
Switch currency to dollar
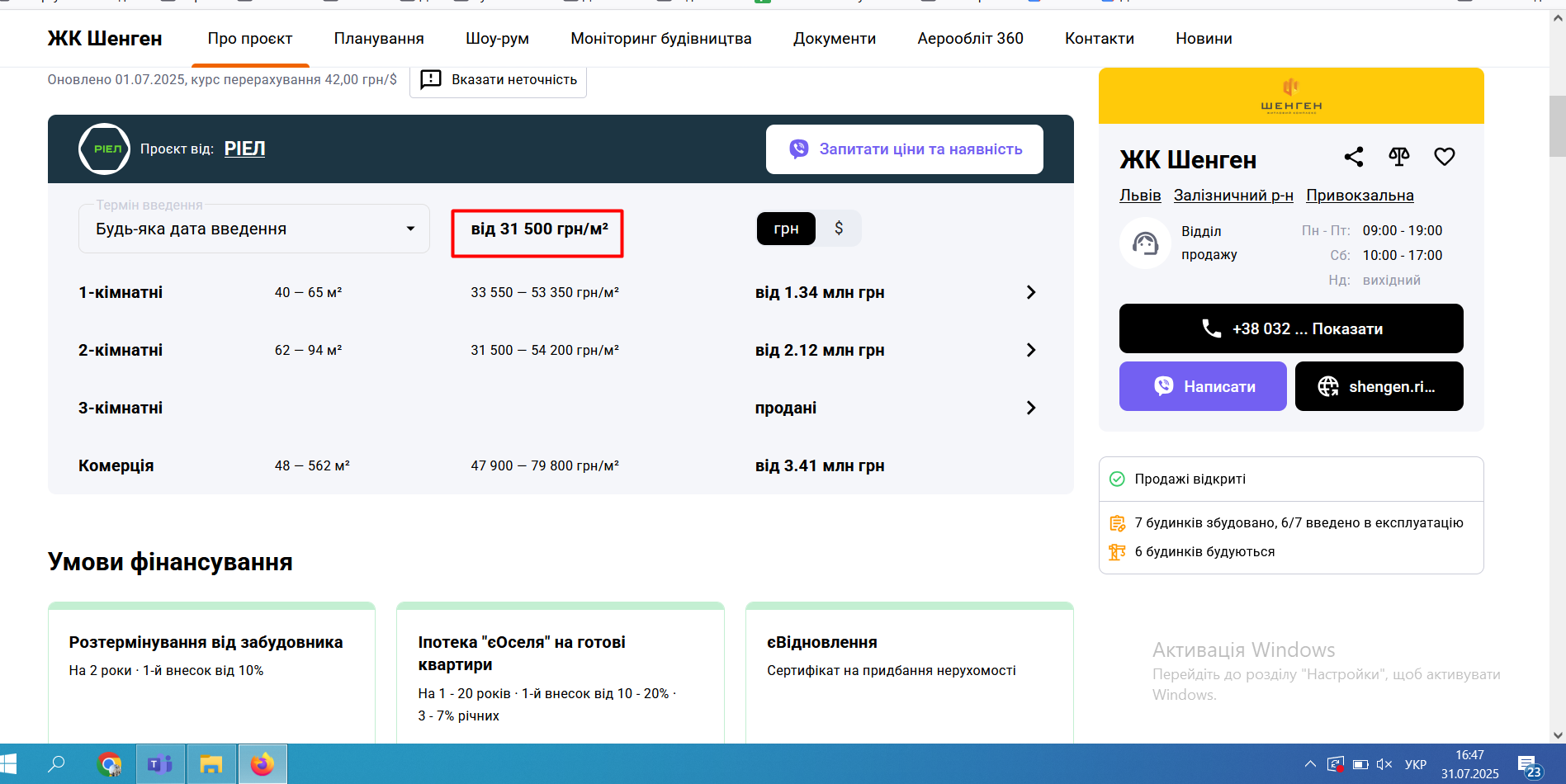click(x=839, y=229)
